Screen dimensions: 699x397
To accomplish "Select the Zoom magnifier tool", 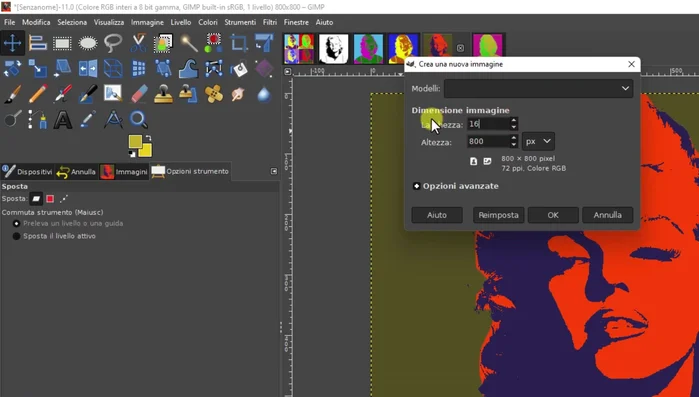I will (x=138, y=119).
